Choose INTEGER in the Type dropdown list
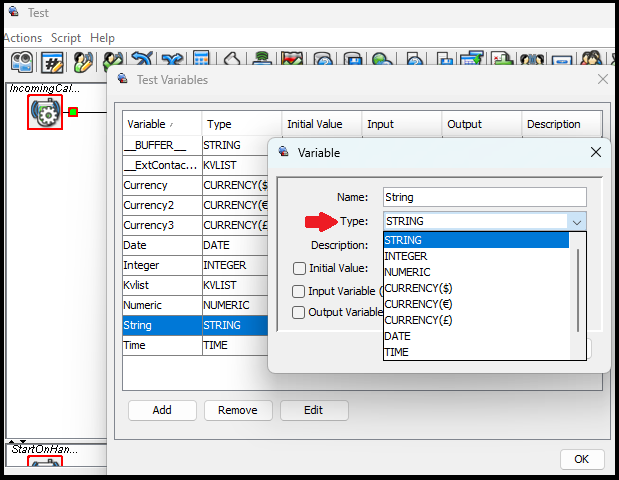This screenshot has height=480, width=619. (x=476, y=256)
